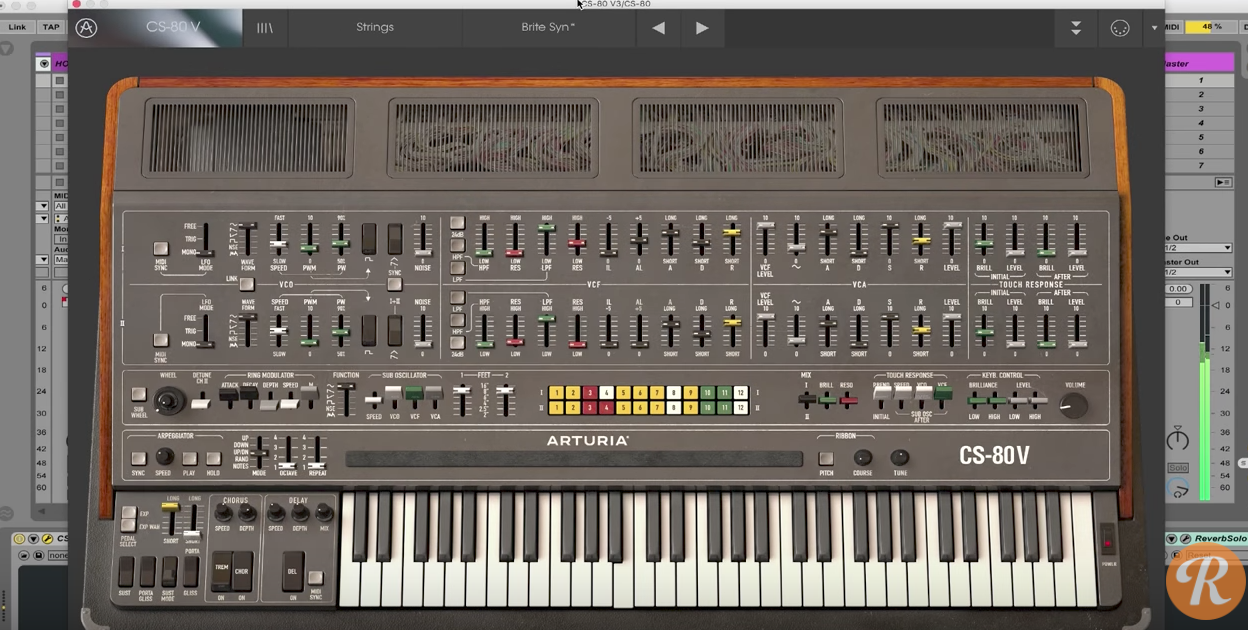Toggle the Ribbon Pitch button

[826, 459]
